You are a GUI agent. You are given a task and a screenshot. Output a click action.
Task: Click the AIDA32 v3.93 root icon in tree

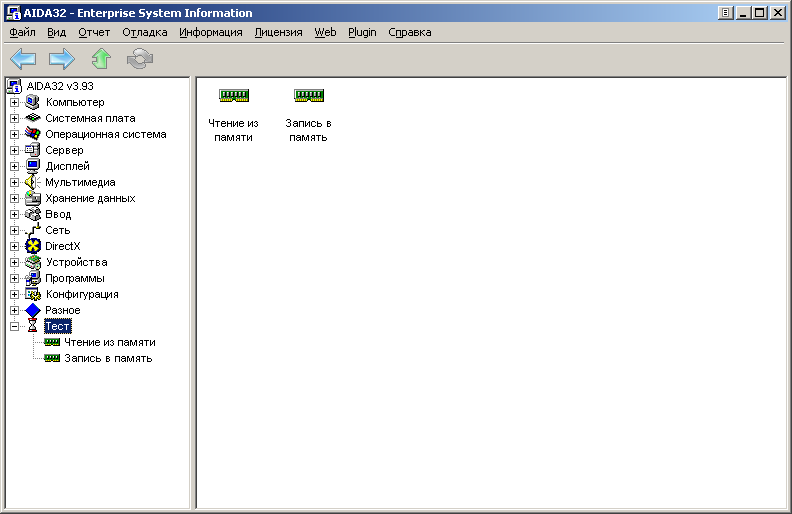coord(14,86)
